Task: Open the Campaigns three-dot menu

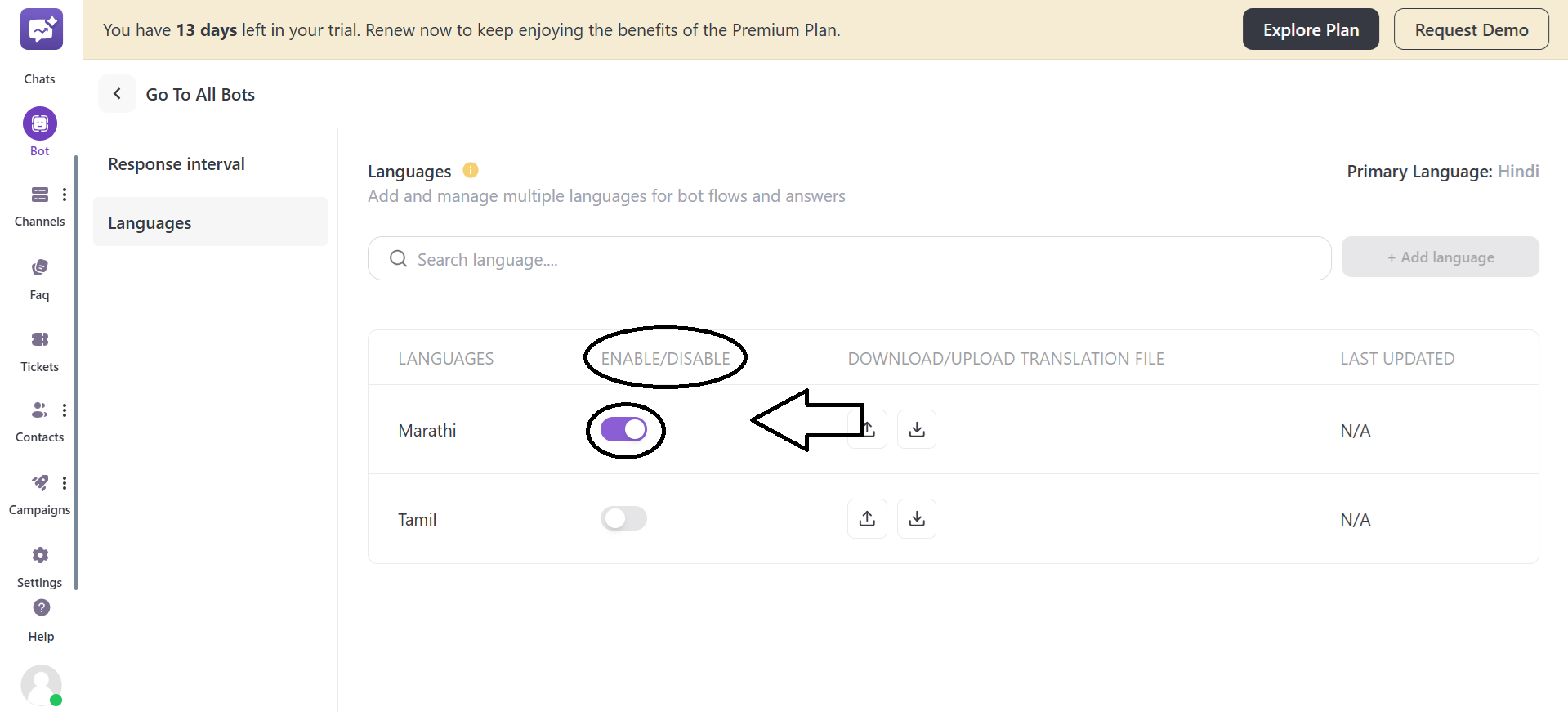Action: (x=65, y=482)
